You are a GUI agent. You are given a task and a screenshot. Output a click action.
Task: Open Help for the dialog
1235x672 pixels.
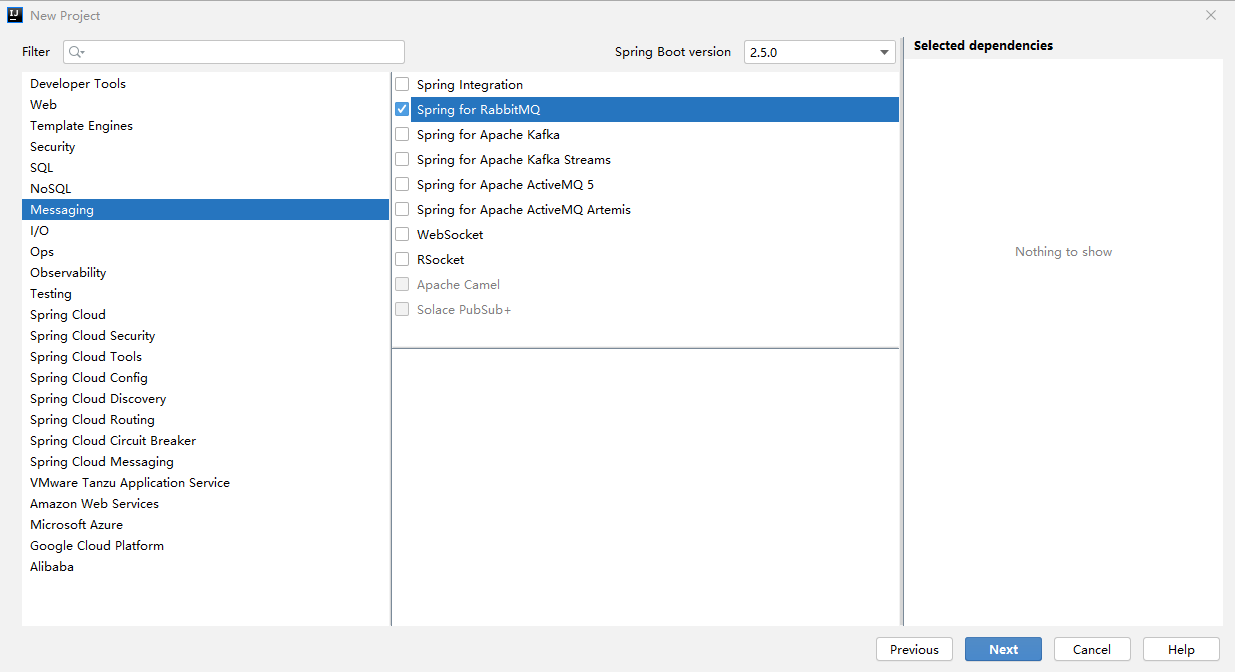pyautogui.click(x=1181, y=650)
